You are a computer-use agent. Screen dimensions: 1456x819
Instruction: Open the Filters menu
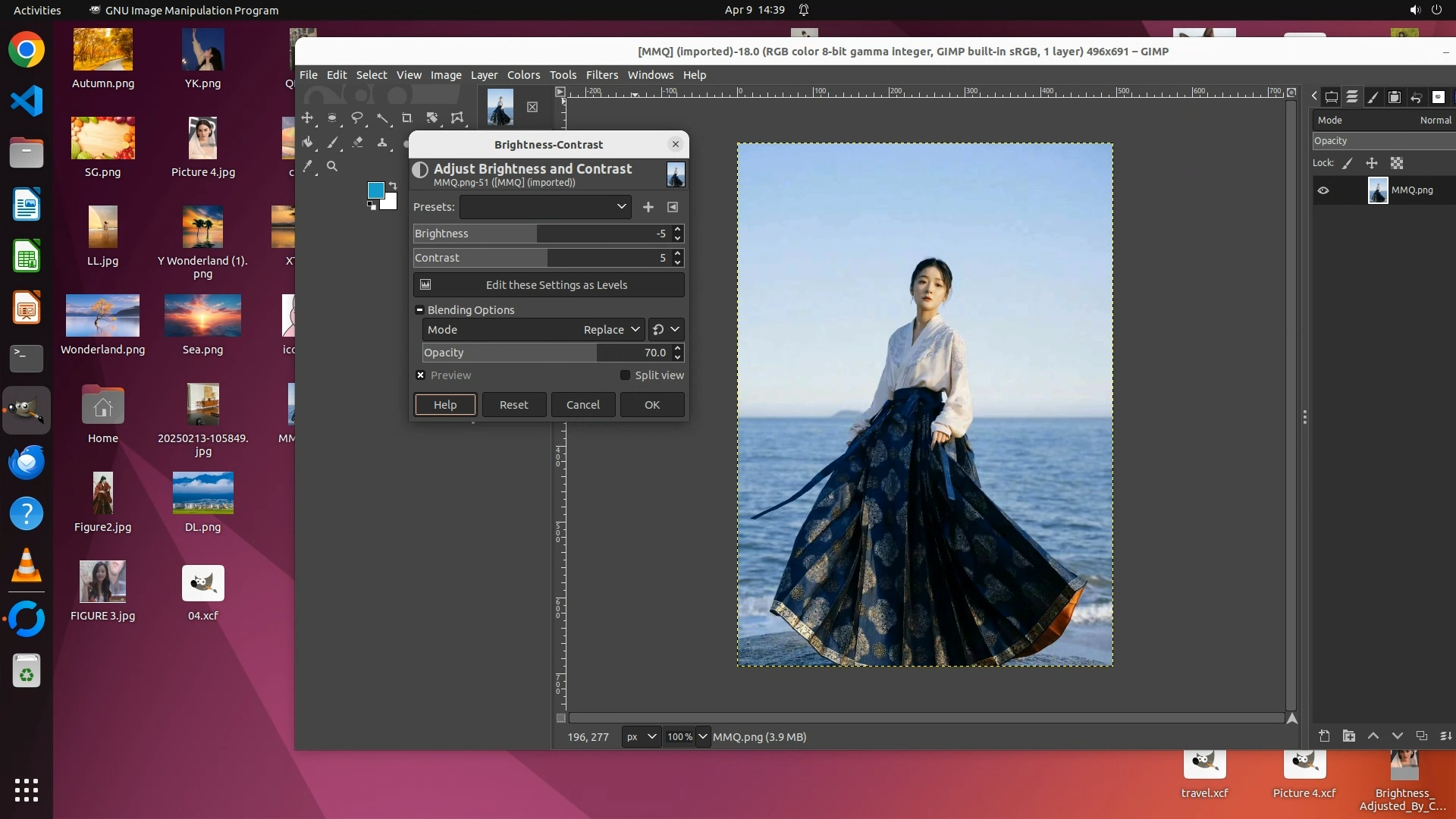click(x=601, y=75)
